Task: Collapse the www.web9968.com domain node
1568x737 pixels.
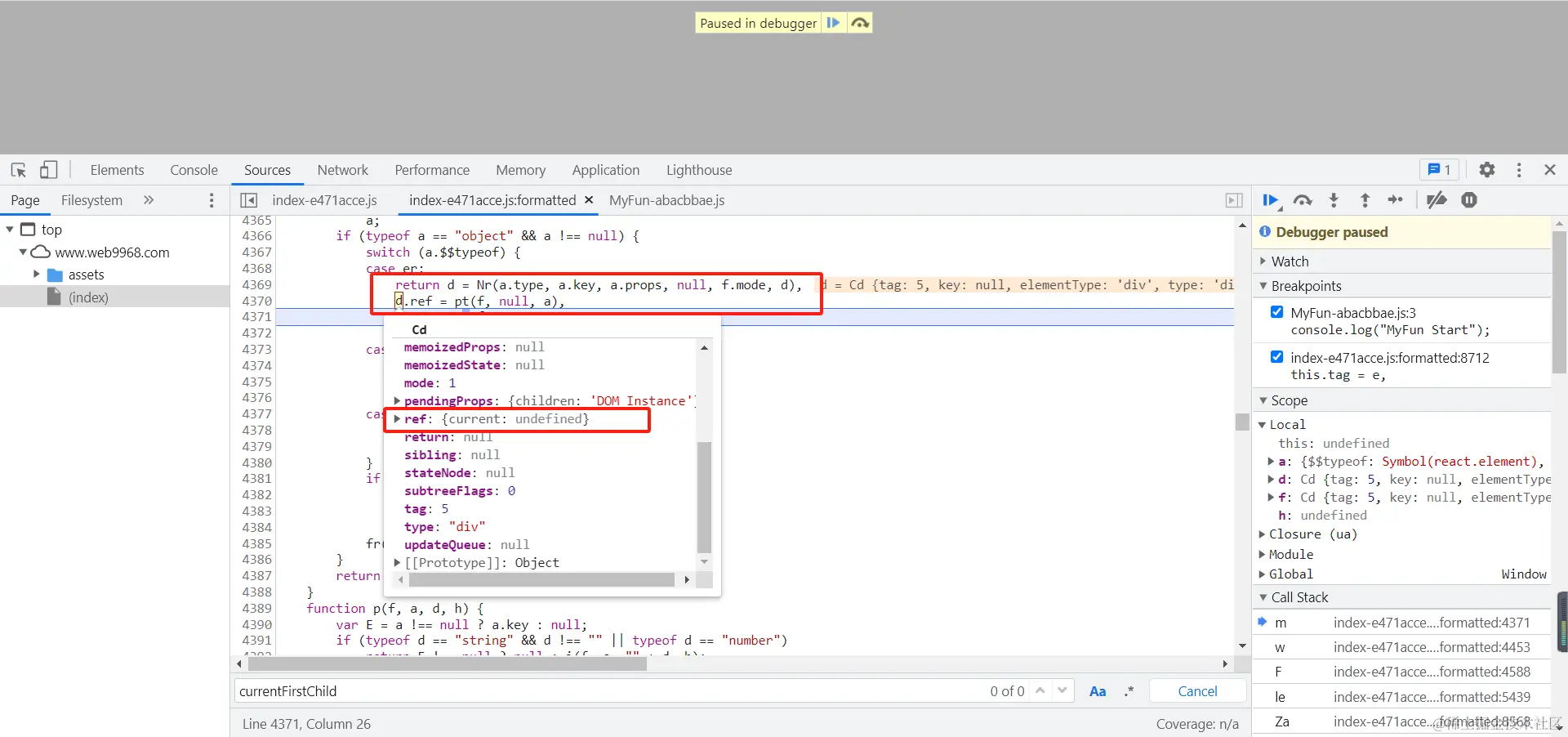Action: pyautogui.click(x=23, y=252)
